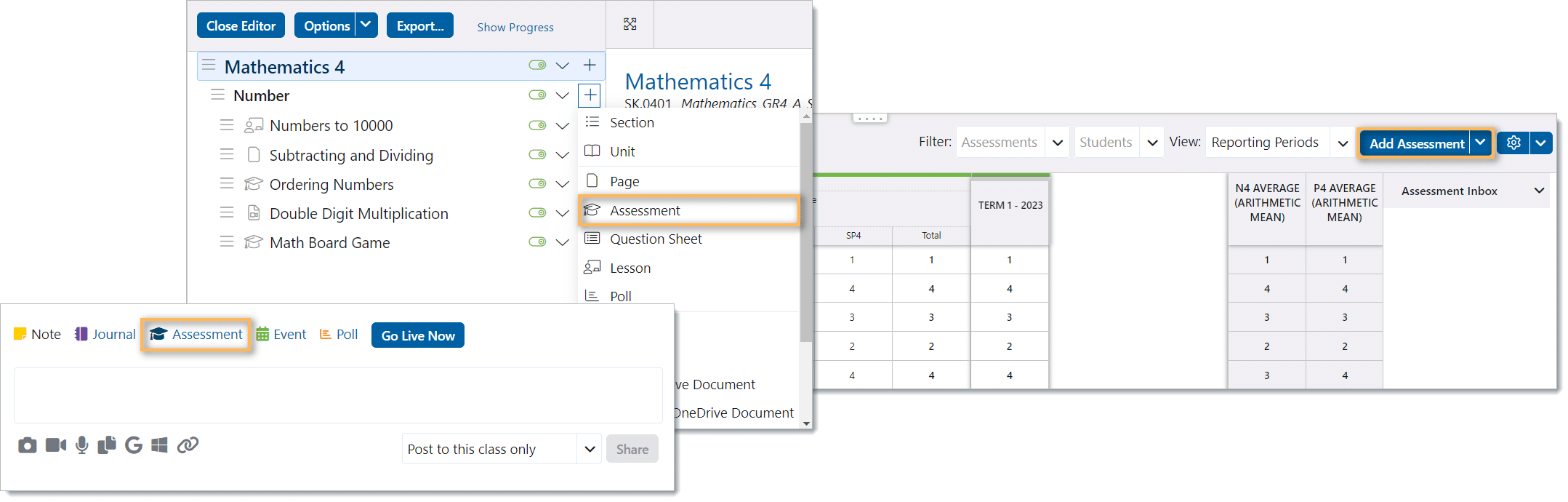Click the expand fullscreen icon in the editor

point(630,25)
